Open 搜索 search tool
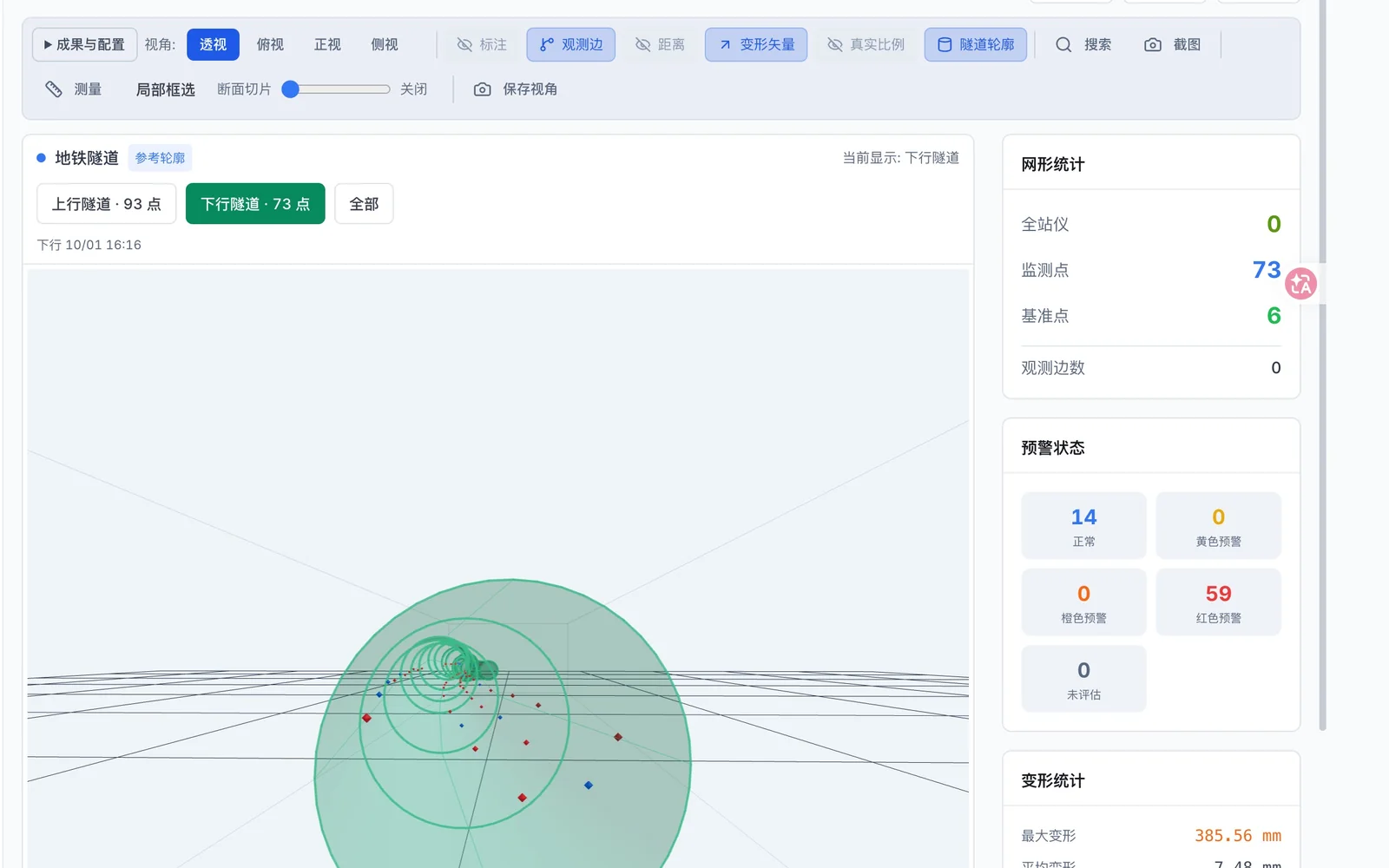 [x=1083, y=44]
